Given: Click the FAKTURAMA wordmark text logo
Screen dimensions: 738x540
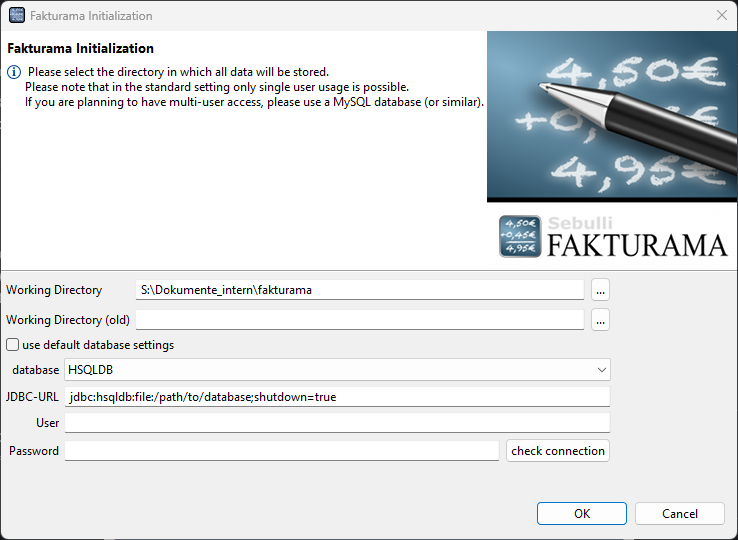Looking at the screenshot, I should (637, 245).
